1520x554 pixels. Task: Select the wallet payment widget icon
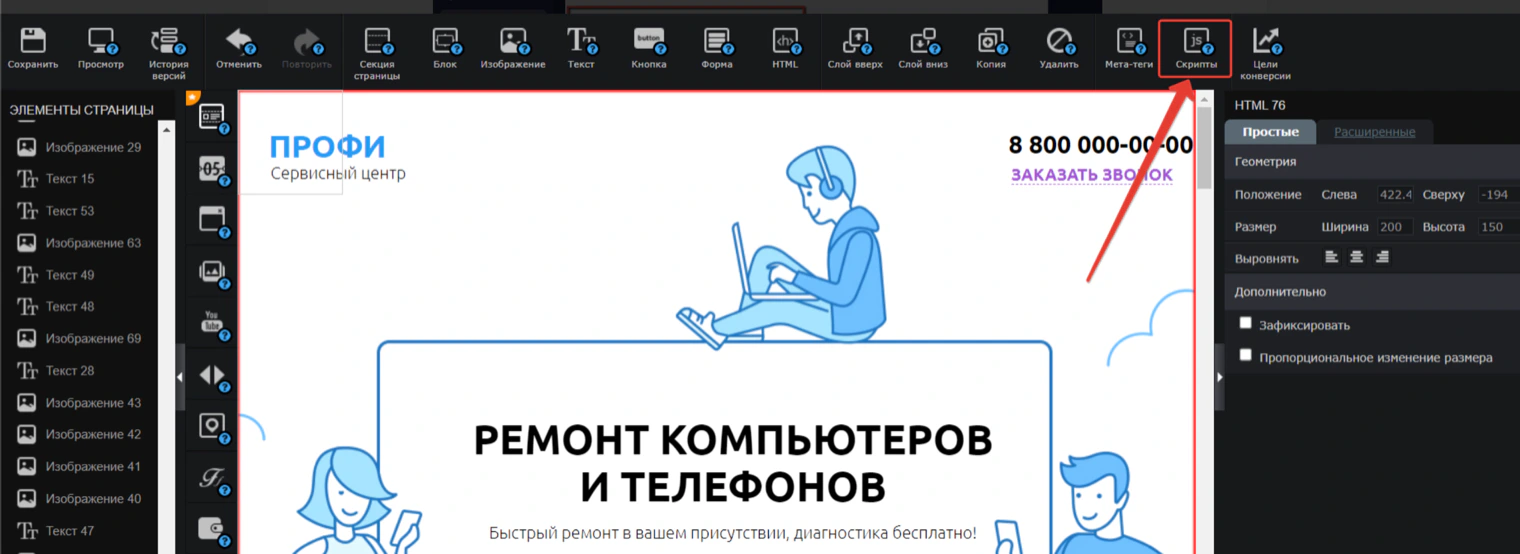pyautogui.click(x=213, y=528)
